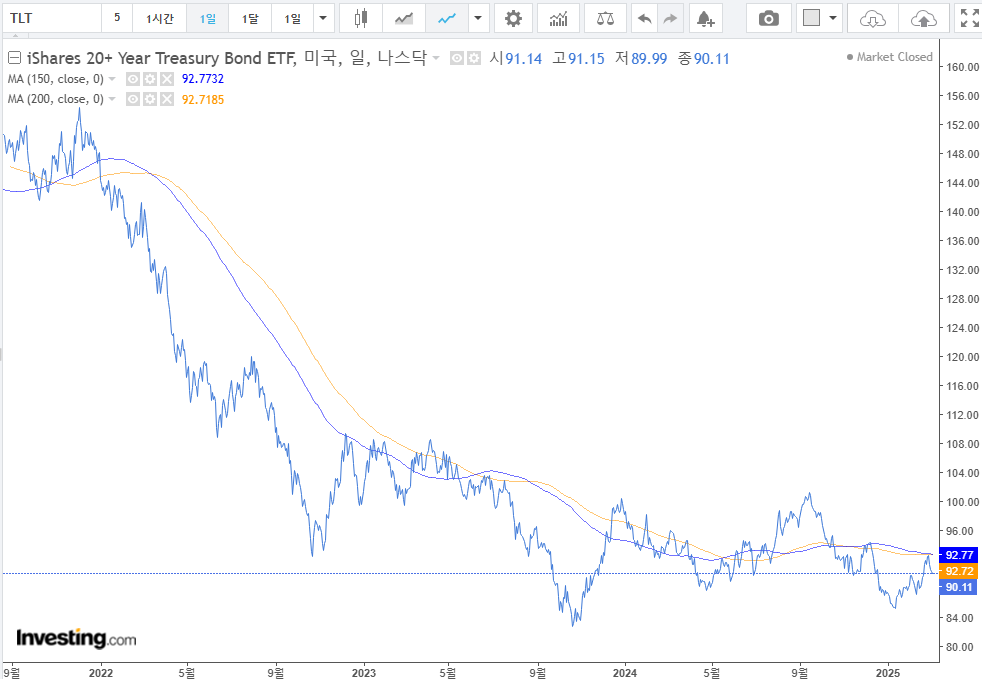
Task: Click the 160.00 price scale label
Action: pos(964,67)
